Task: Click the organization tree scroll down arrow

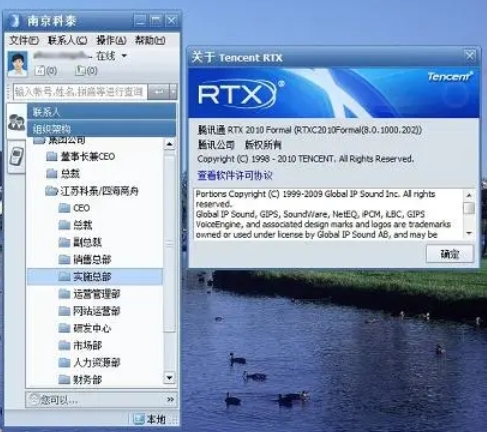Action: pos(169,378)
